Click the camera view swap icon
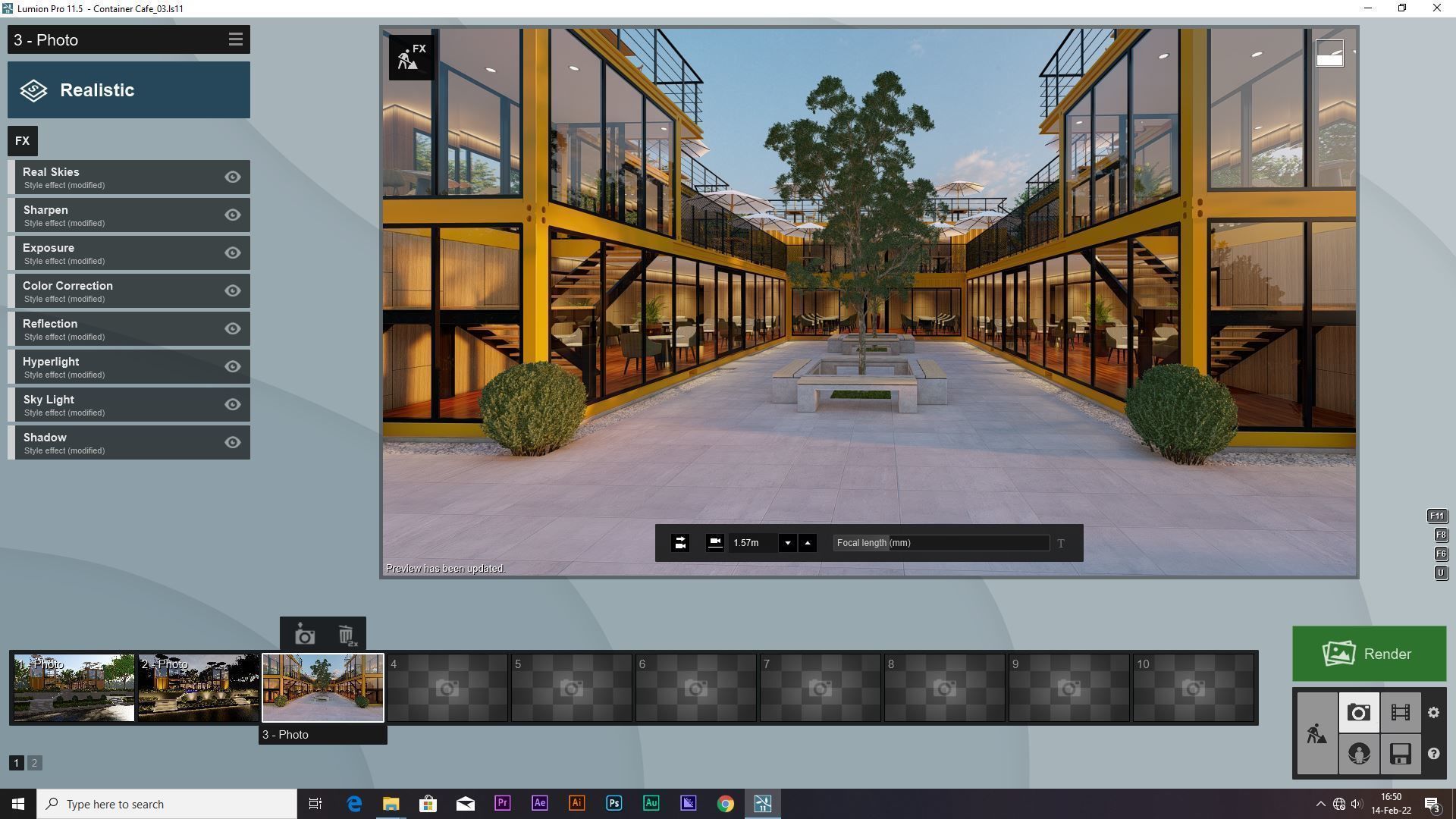The image size is (1456, 819). coord(680,543)
